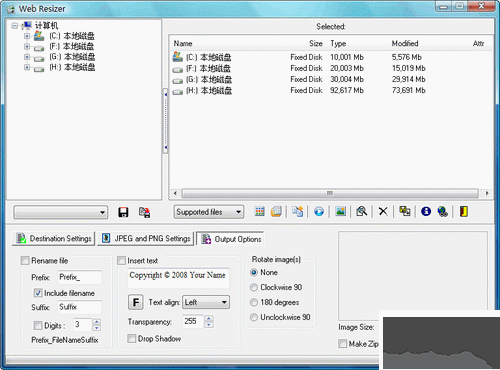Click the F font button
The height and width of the screenshot is (370, 500).
point(136,302)
